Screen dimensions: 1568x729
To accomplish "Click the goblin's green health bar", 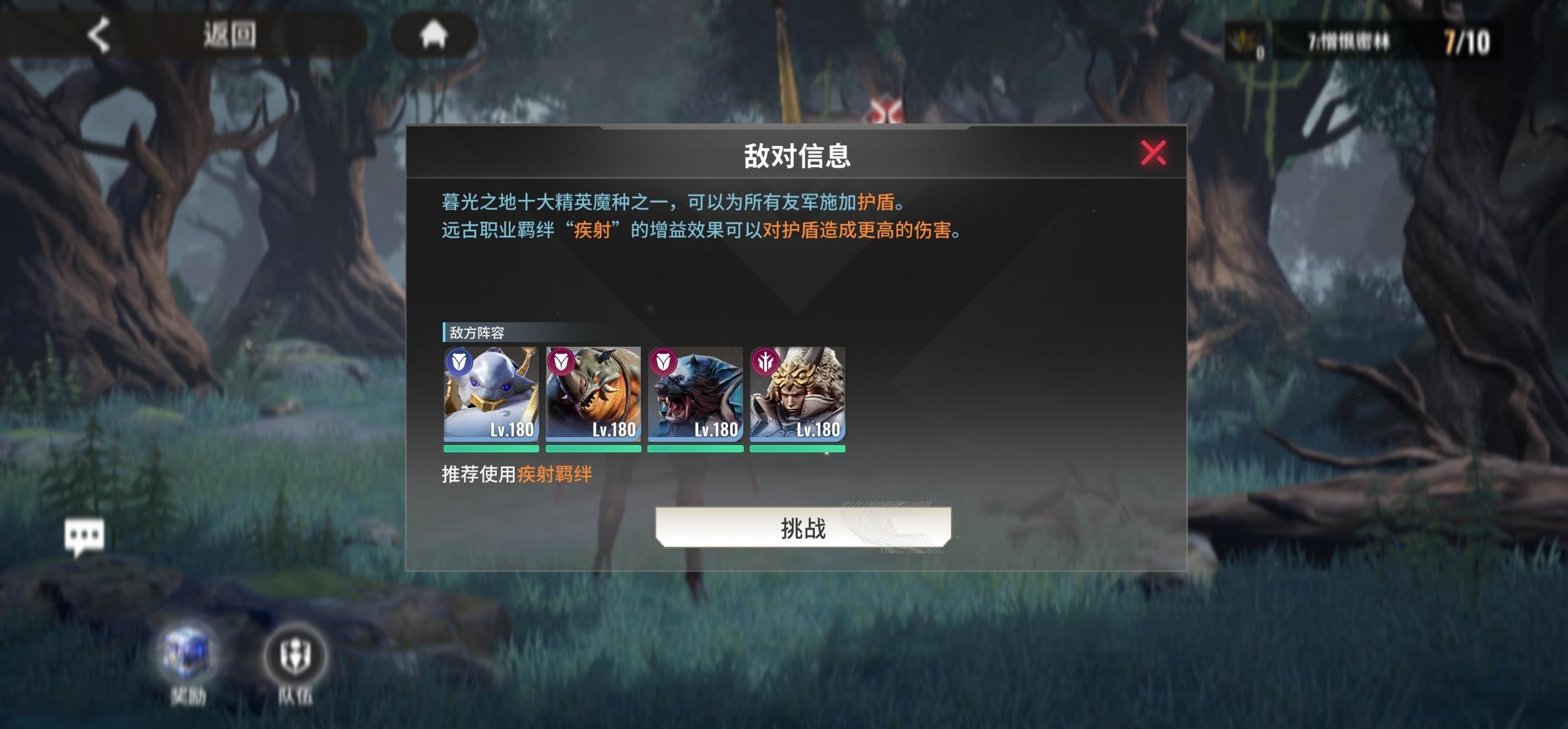I will coord(491,449).
